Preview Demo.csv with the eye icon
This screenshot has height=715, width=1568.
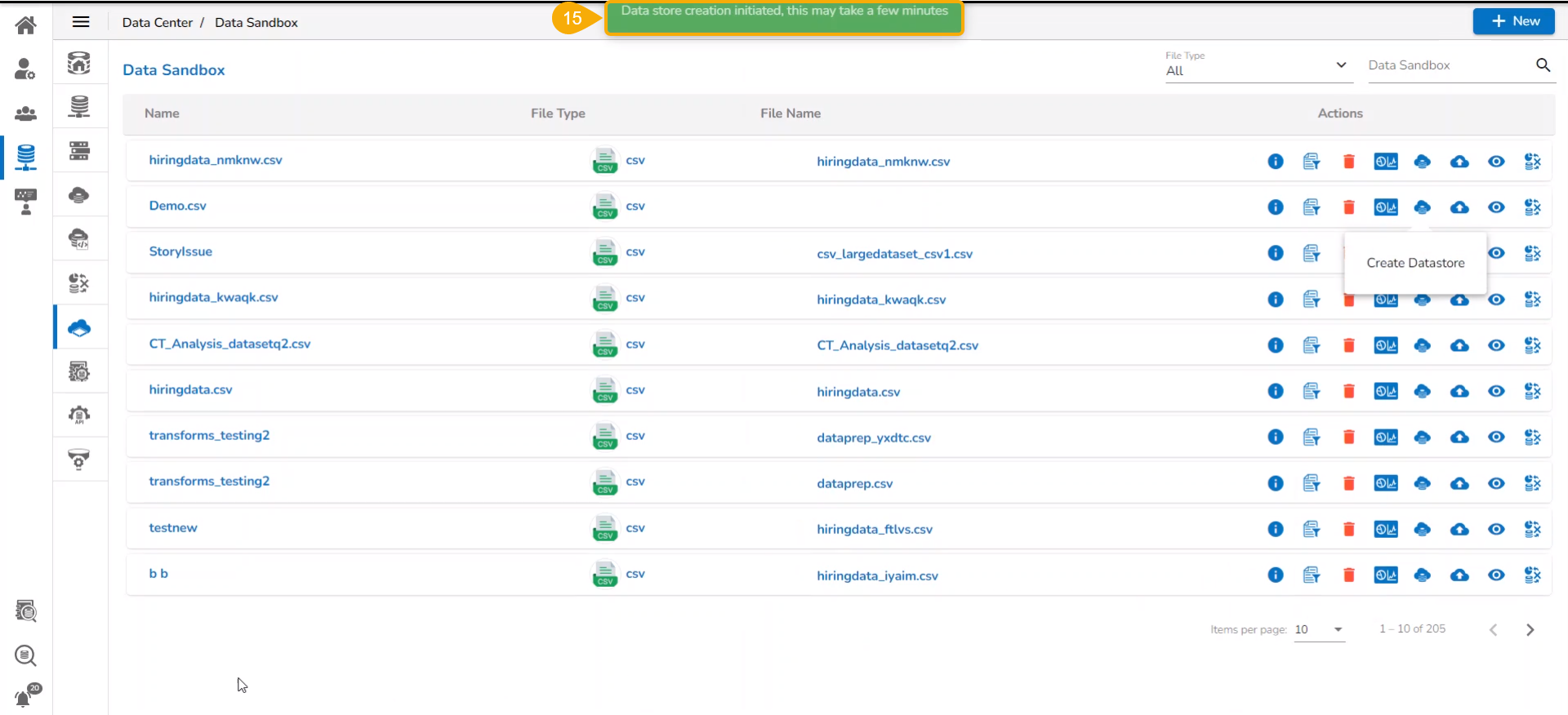coord(1496,207)
